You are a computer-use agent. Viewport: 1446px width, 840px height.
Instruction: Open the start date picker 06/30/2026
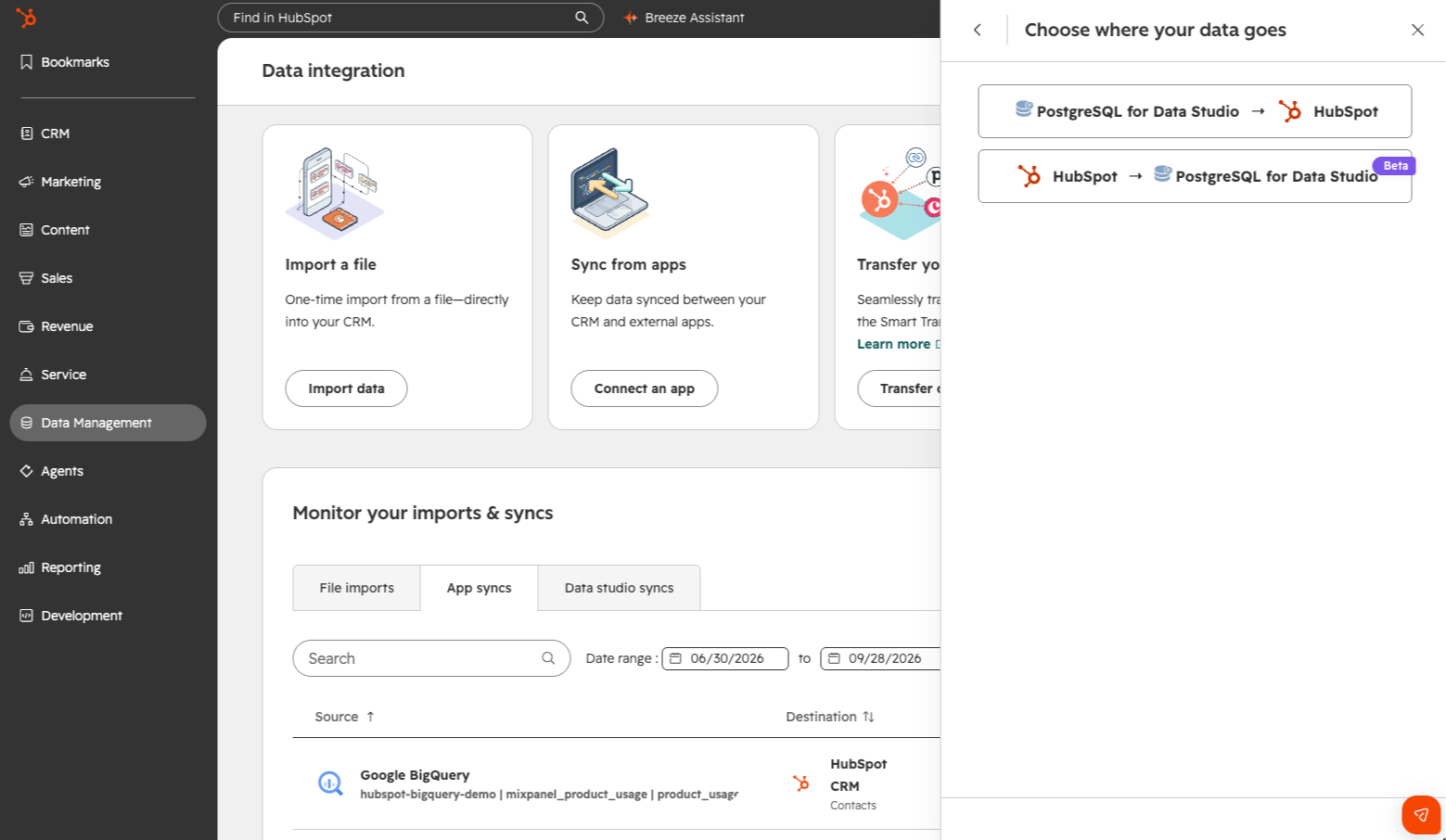[725, 658]
